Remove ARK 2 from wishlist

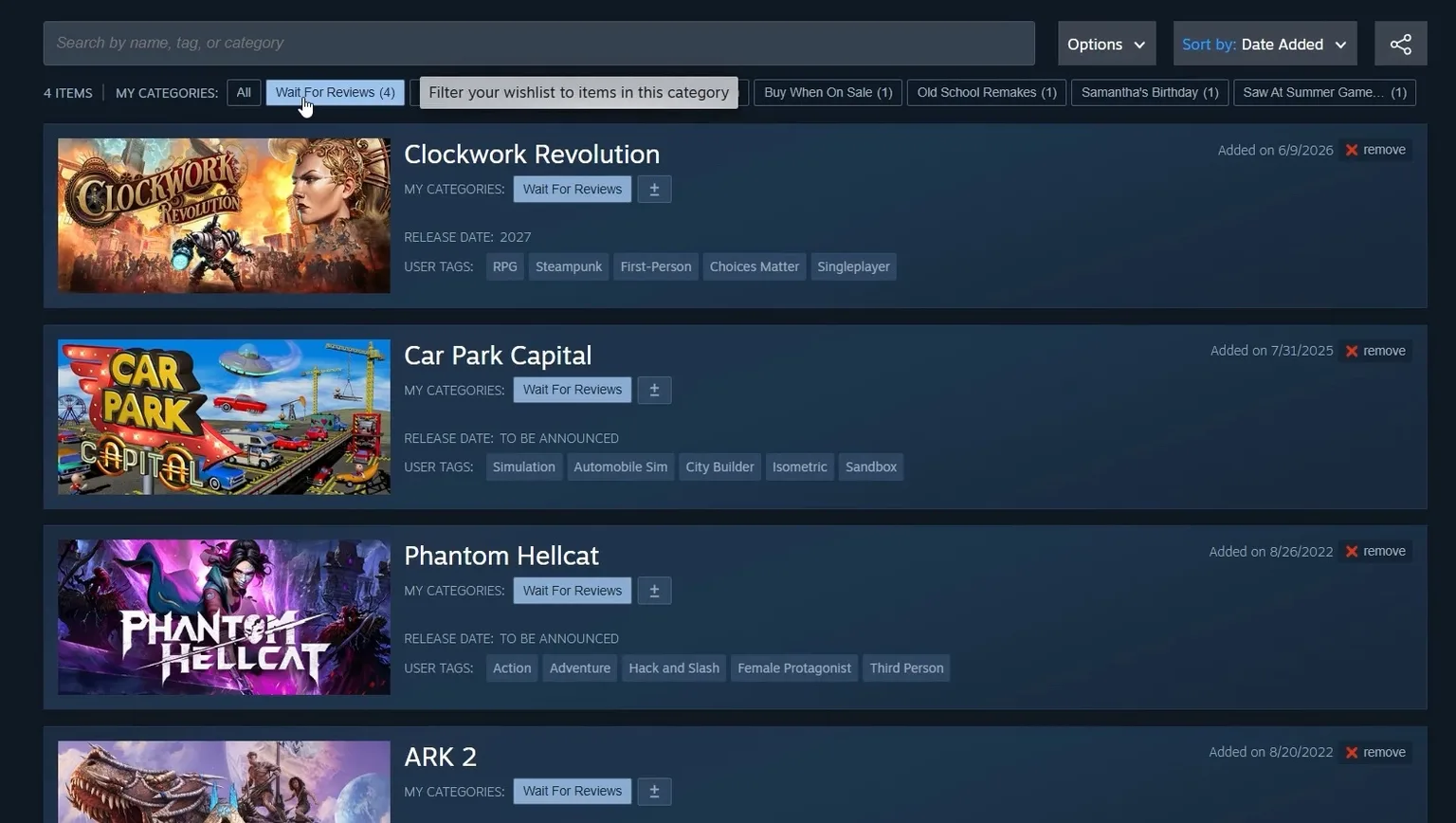[x=1375, y=752]
